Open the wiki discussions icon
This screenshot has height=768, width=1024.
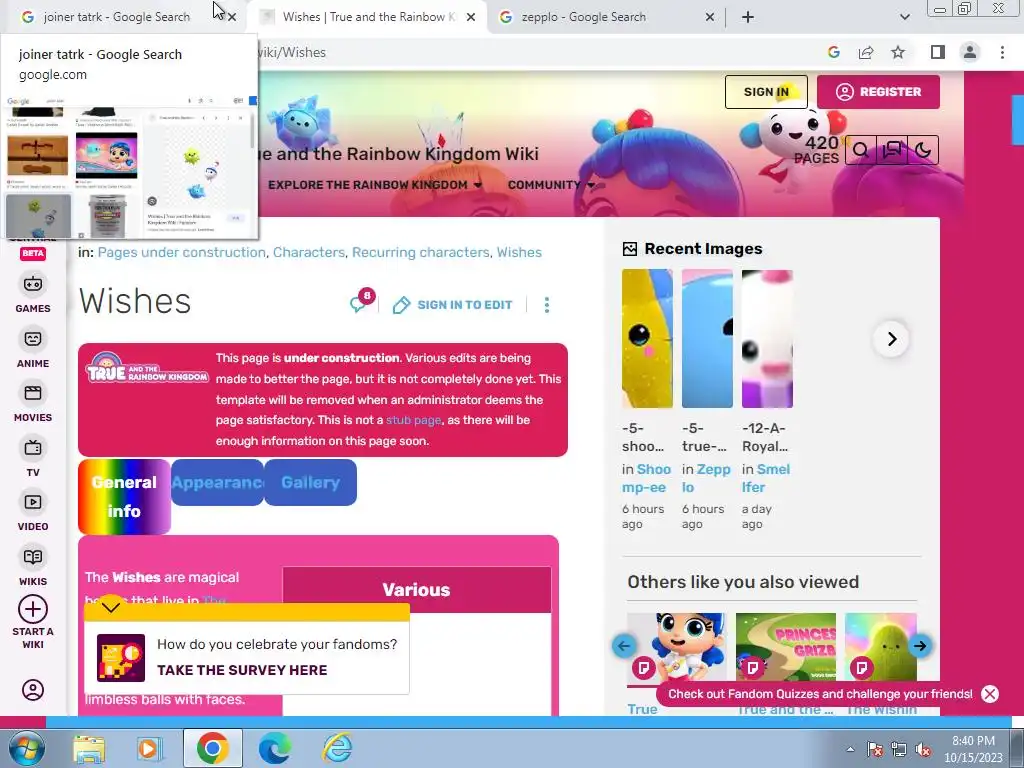point(891,150)
